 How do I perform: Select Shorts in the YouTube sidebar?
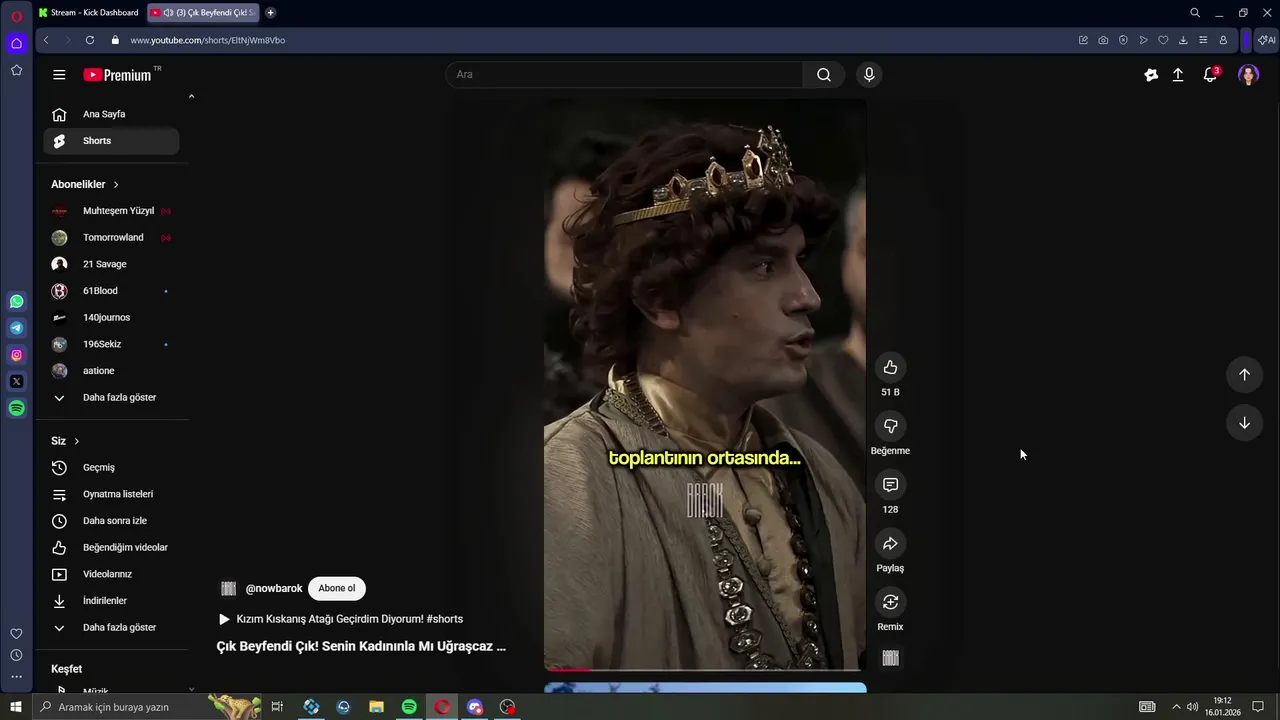111,141
